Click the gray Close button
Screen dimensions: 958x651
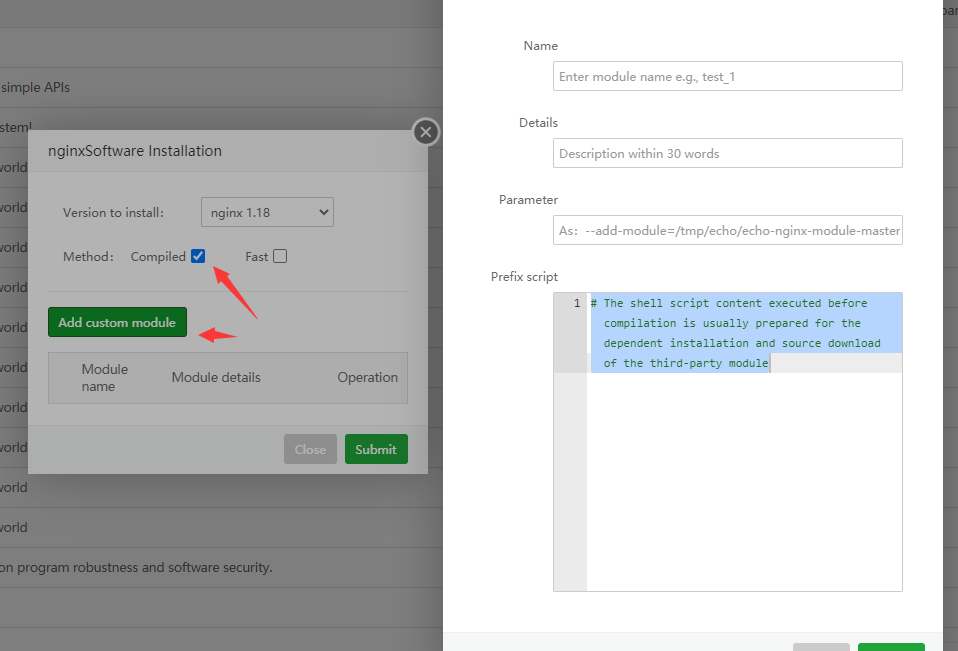pyautogui.click(x=310, y=449)
